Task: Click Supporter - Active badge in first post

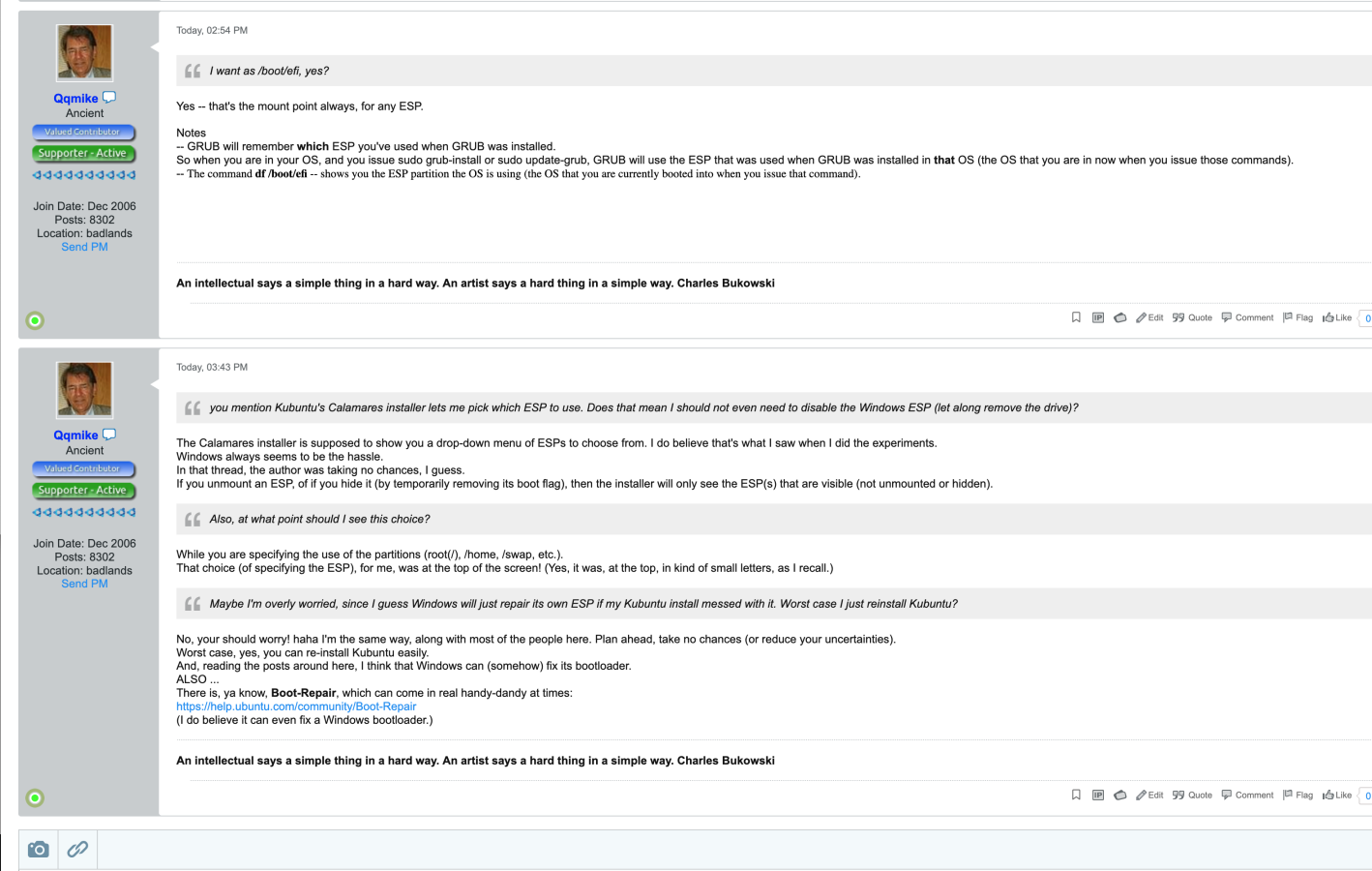Action: click(x=84, y=154)
